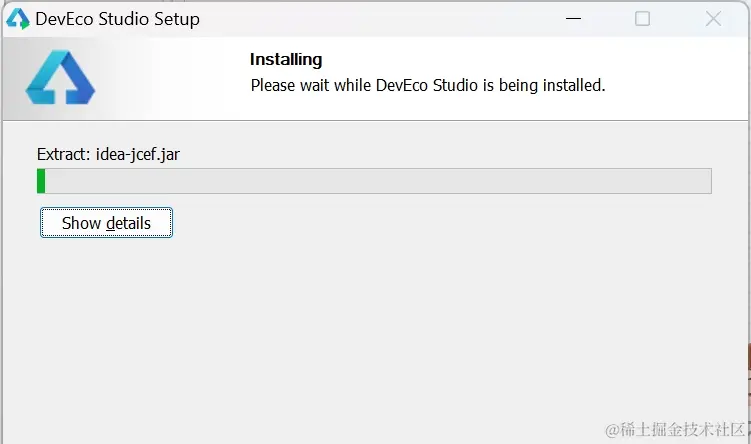This screenshot has height=444, width=751.
Task: Click the green filled progress segment
Action: pyautogui.click(x=41, y=181)
